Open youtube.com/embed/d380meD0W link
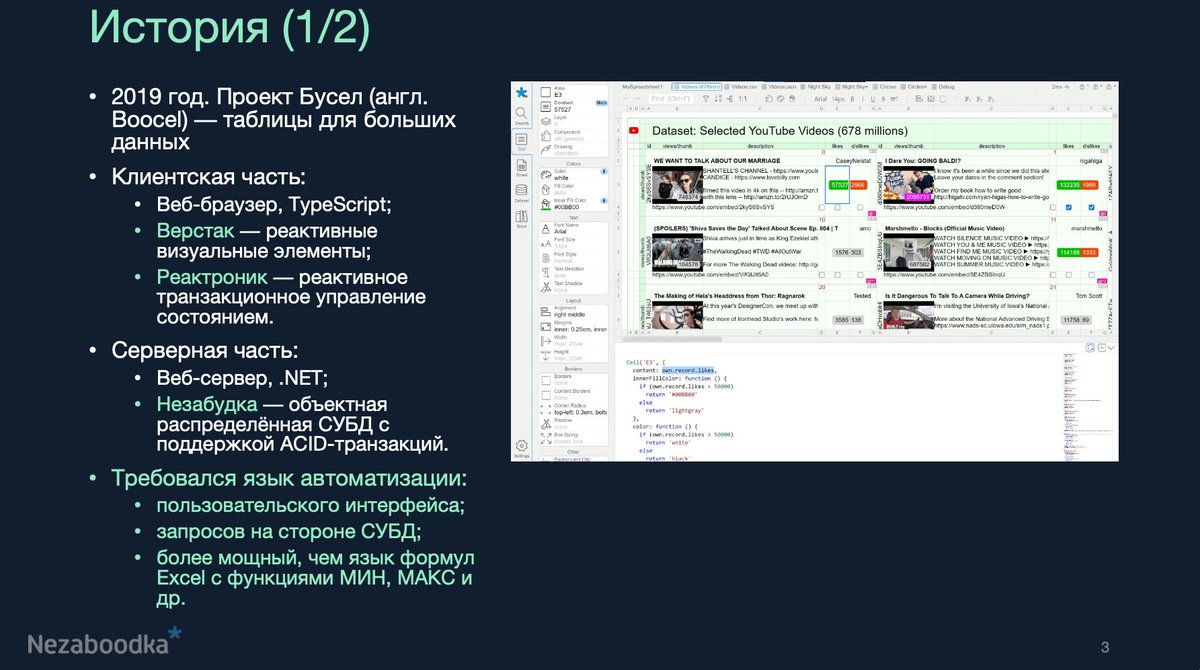 (x=945, y=207)
